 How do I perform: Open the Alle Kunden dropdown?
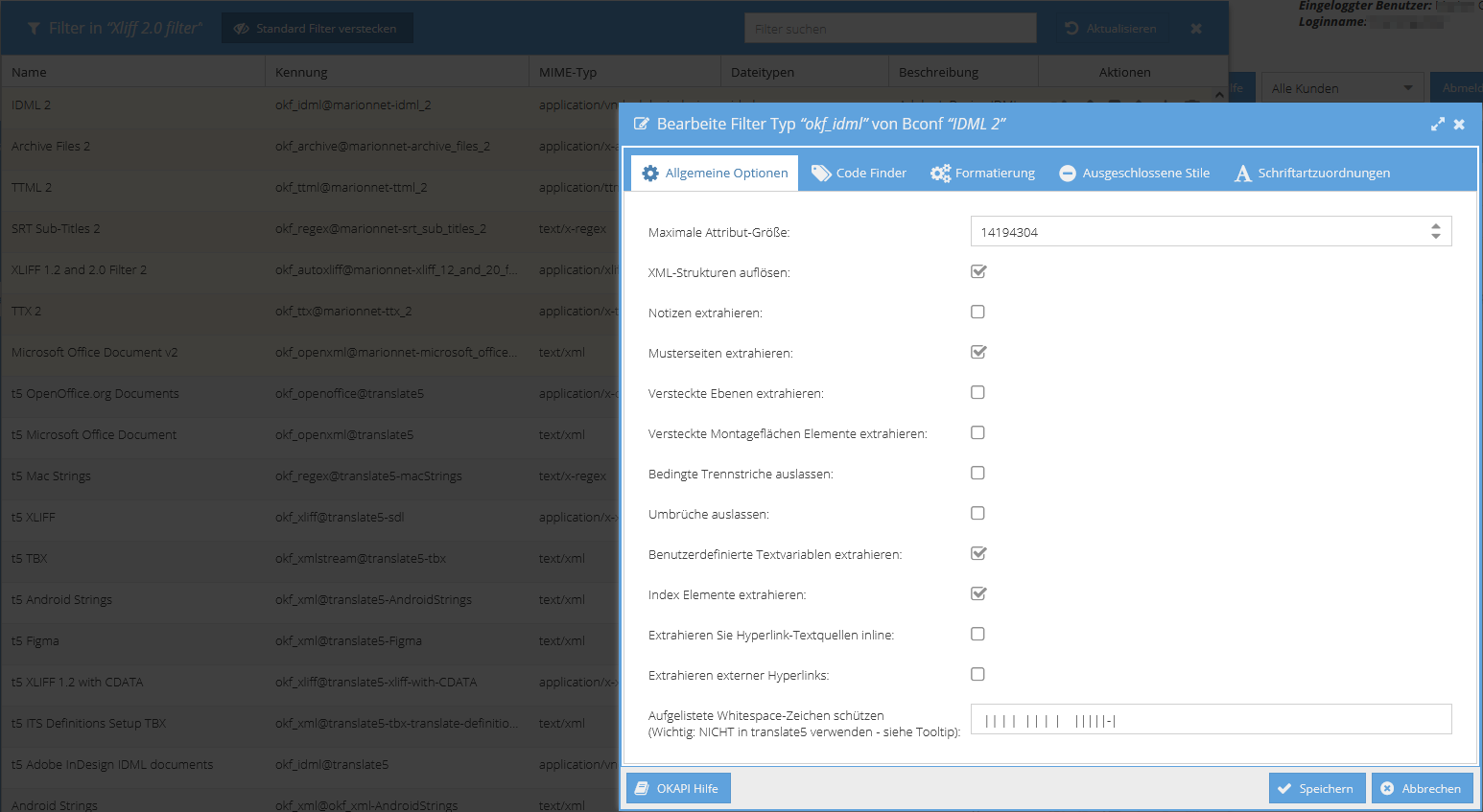point(1341,88)
